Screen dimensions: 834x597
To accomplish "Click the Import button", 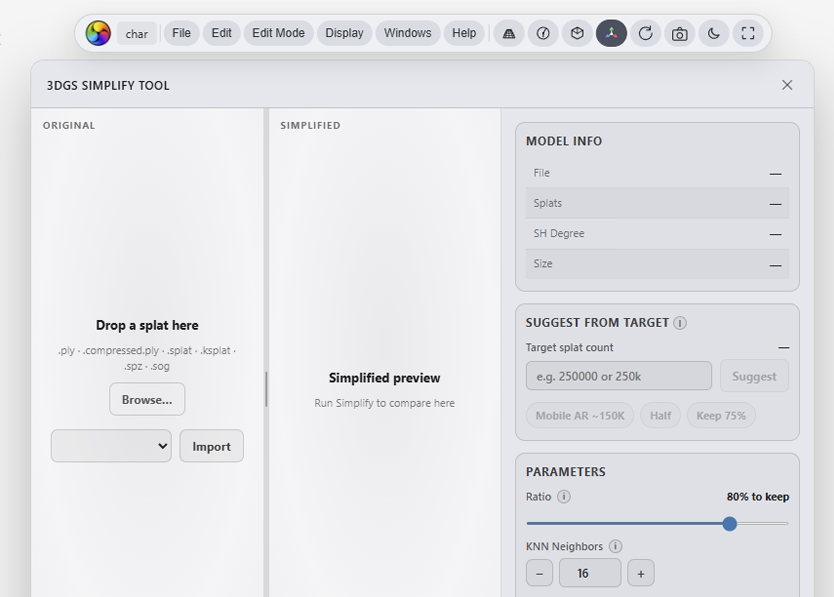I will tap(212, 446).
